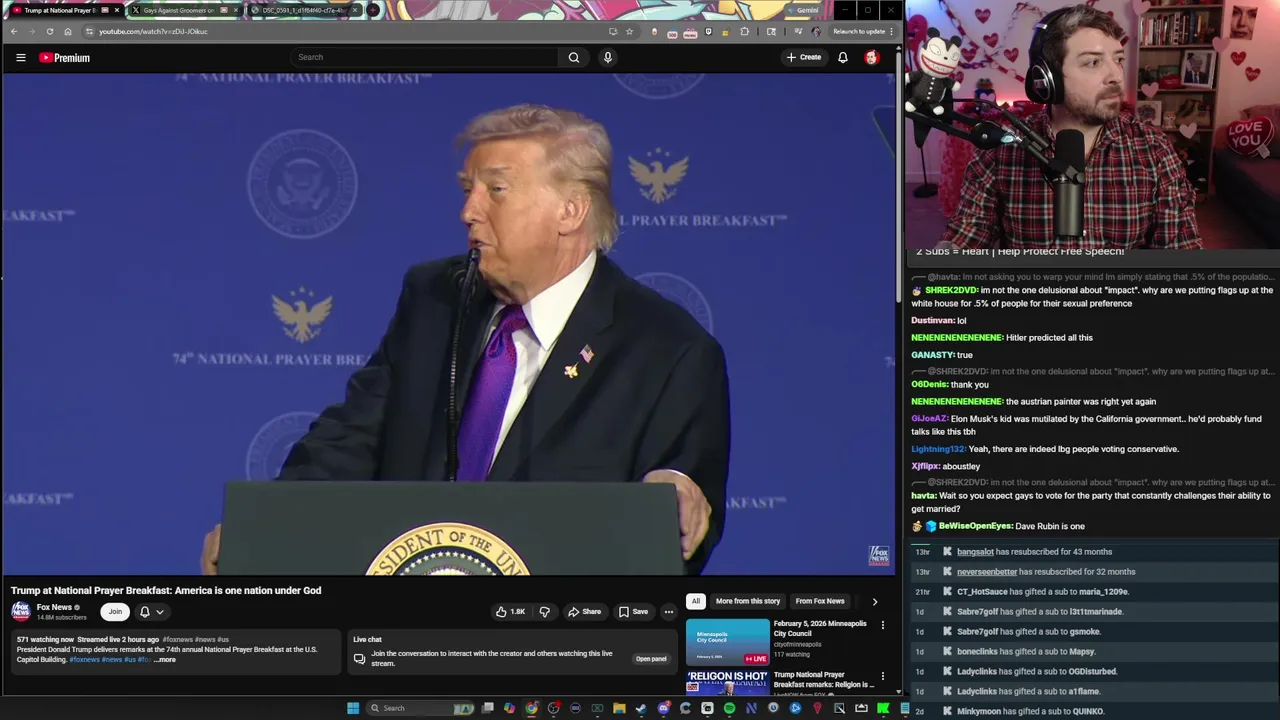Open browser Extensions puzzle icon
Image resolution: width=1280 pixels, height=720 pixels.
click(x=744, y=31)
